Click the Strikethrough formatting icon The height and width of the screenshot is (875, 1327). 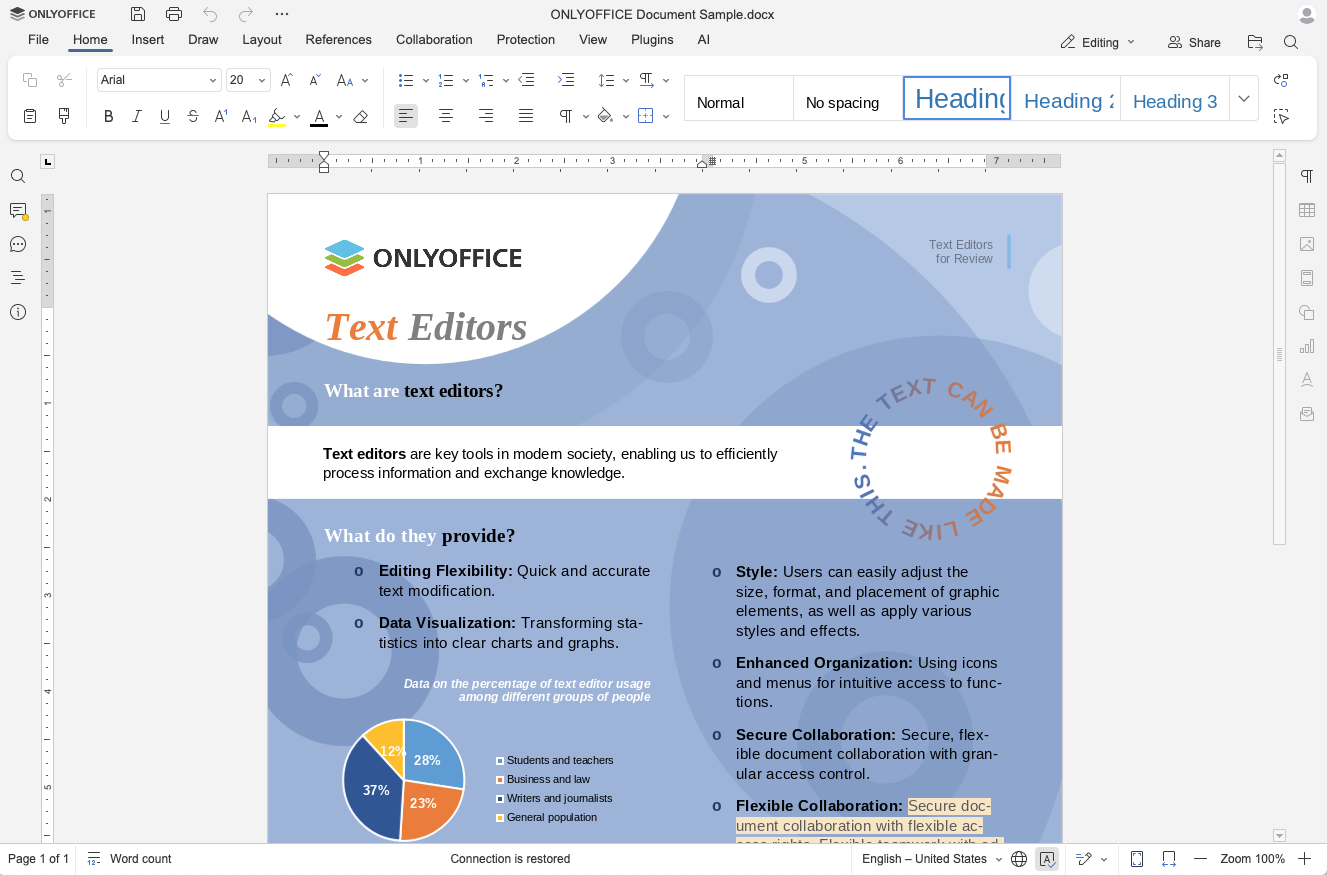[193, 117]
